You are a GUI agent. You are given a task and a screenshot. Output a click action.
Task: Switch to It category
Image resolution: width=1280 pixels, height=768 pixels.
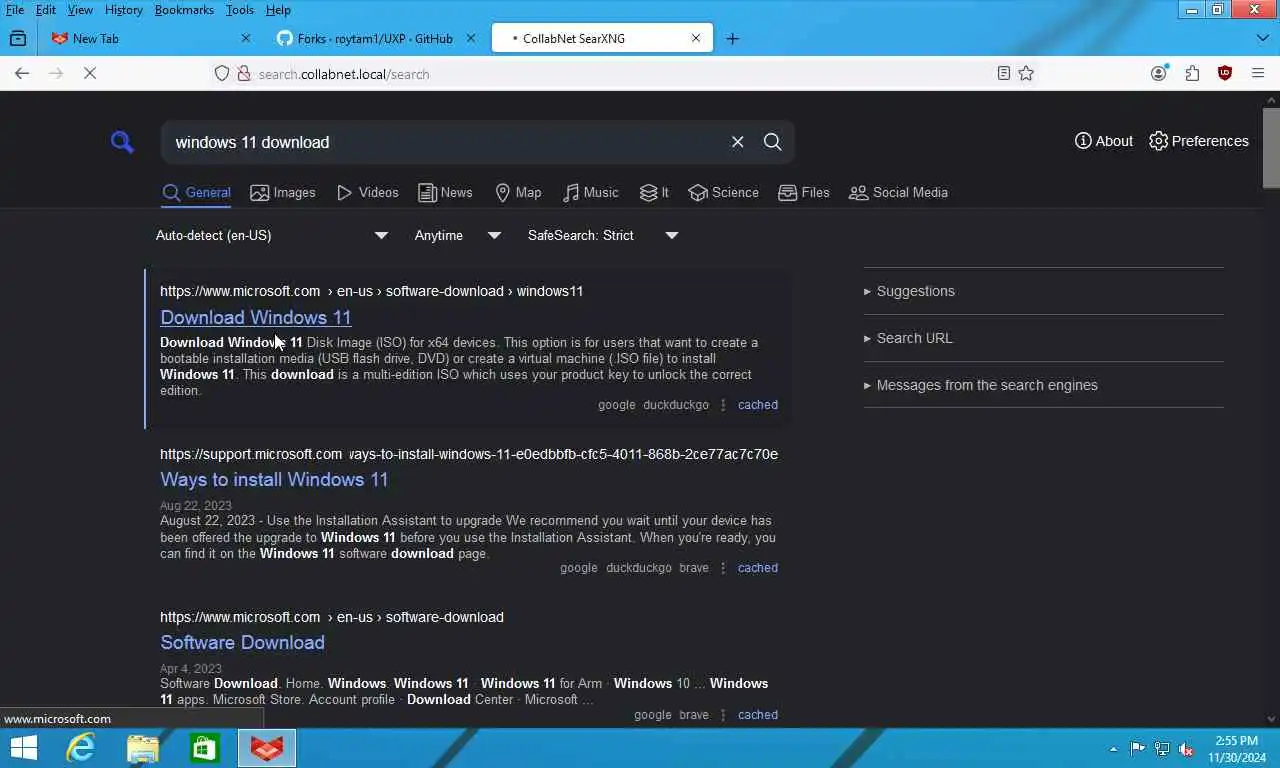(654, 192)
